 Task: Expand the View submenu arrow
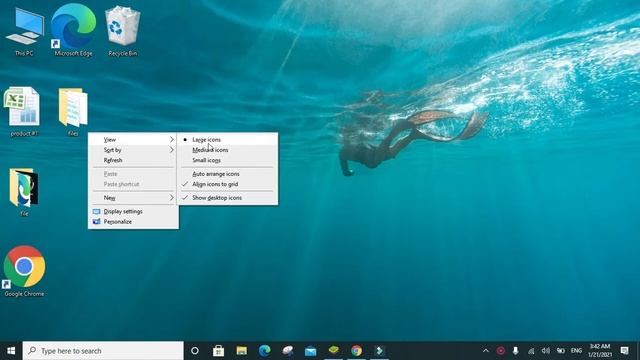pyautogui.click(x=171, y=140)
